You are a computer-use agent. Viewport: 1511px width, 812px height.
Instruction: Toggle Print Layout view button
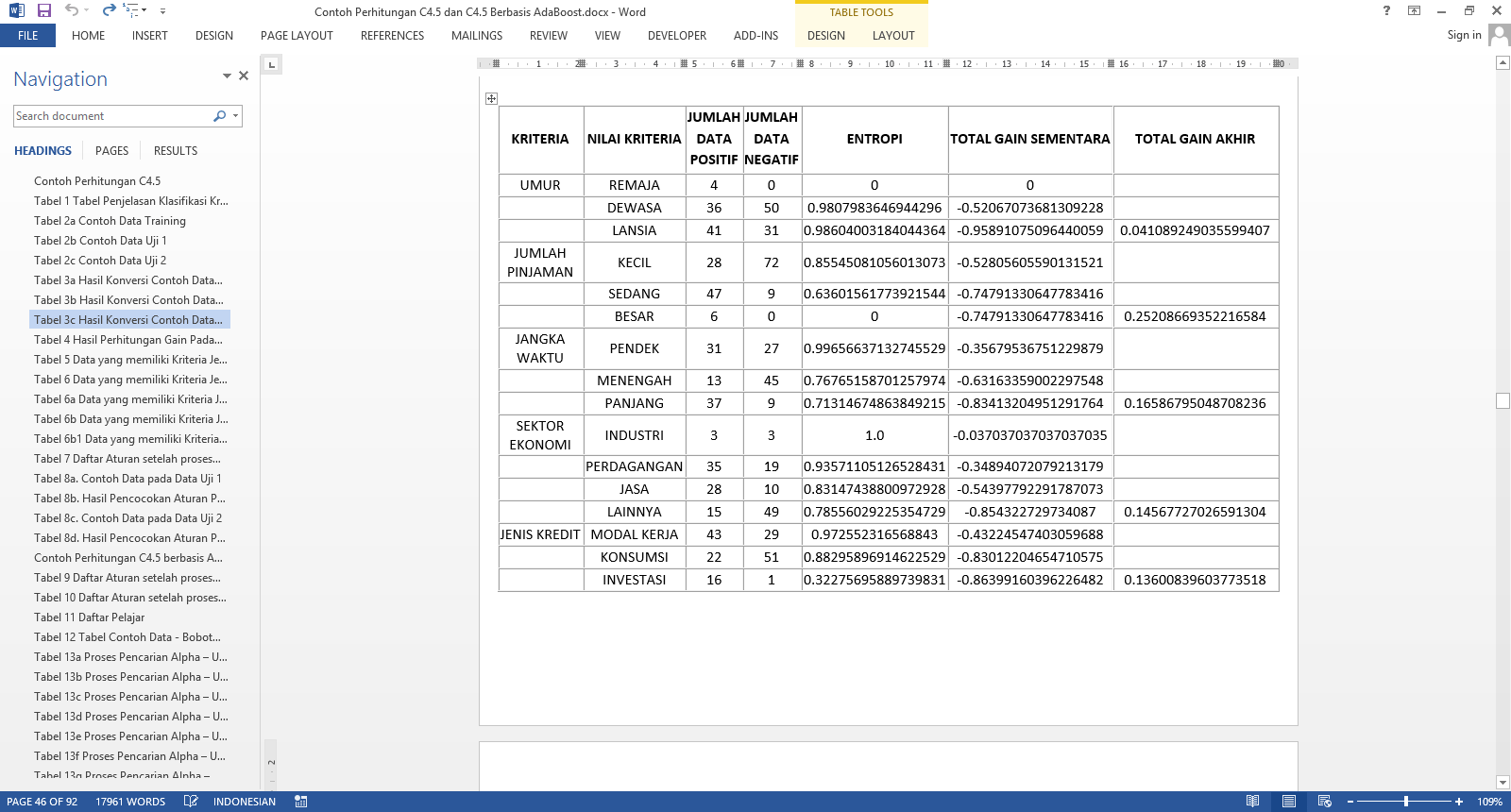(x=1288, y=802)
